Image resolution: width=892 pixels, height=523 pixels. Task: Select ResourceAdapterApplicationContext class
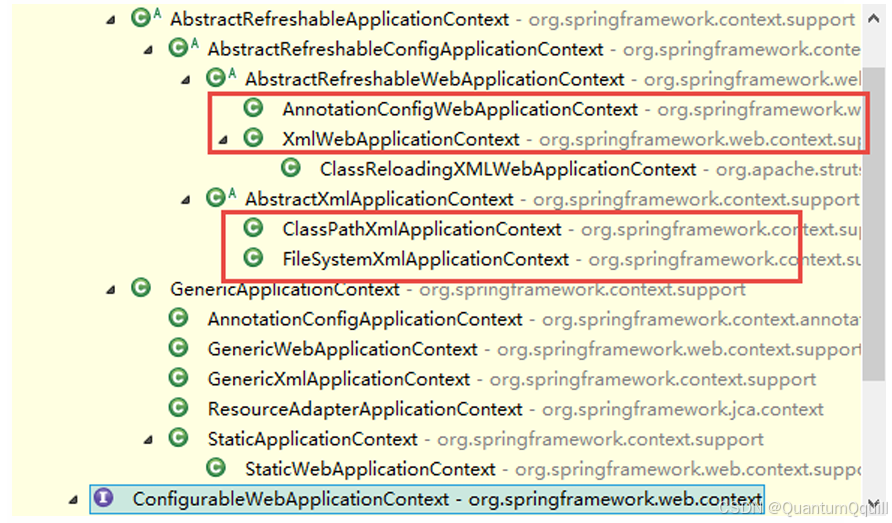pos(365,409)
